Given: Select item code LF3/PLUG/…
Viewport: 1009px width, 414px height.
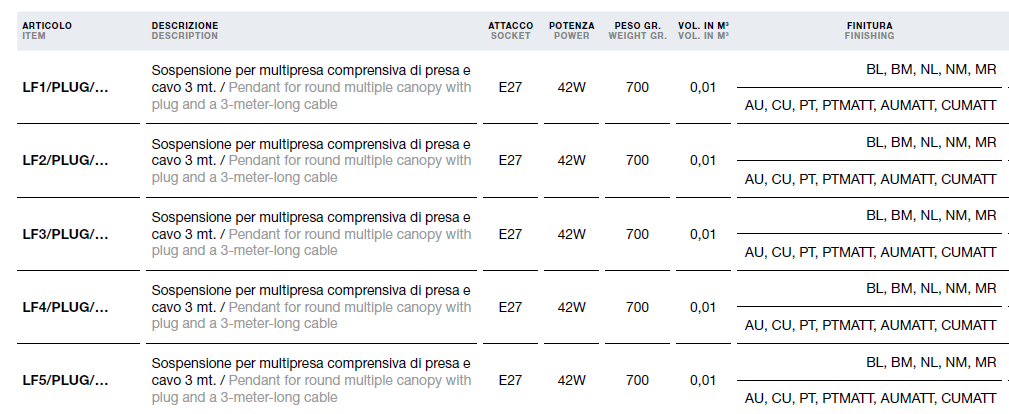Looking at the screenshot, I should 65,234.
